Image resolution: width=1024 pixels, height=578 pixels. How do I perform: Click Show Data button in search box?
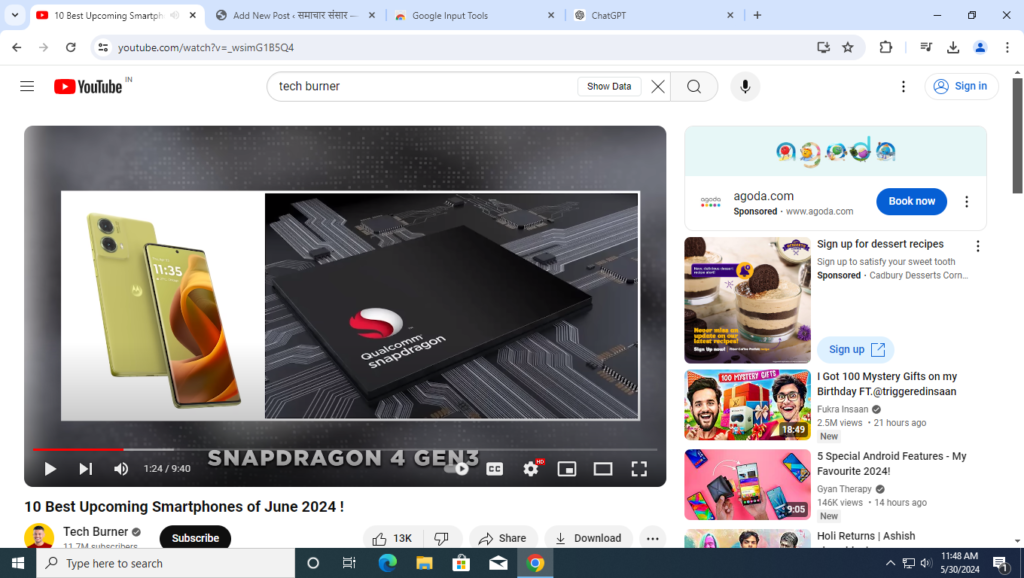point(609,86)
